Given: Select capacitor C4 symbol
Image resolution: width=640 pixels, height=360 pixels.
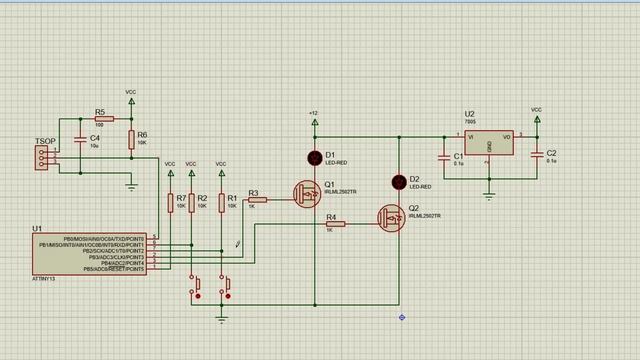Looking at the screenshot, I should (80, 140).
